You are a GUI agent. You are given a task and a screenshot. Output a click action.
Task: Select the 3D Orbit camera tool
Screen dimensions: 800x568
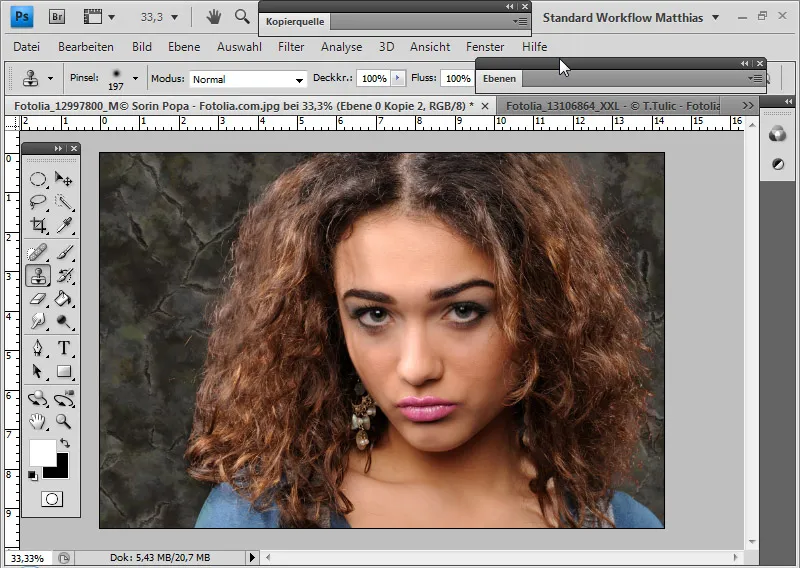click(64, 399)
